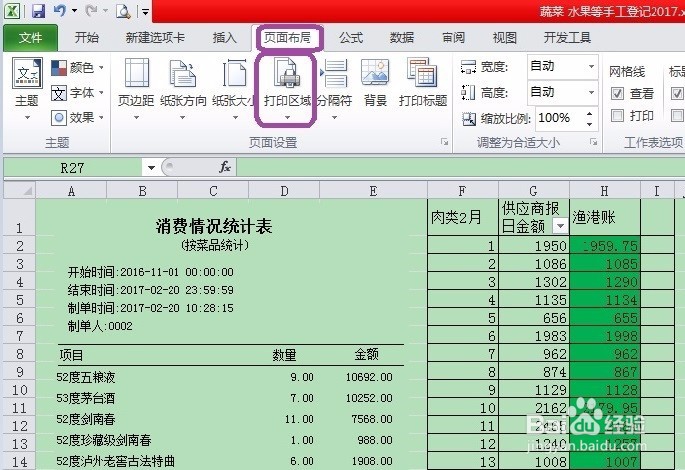The width and height of the screenshot is (685, 470).
Task: Open theme 字体 fonts dropdown
Action: [x=78, y=93]
